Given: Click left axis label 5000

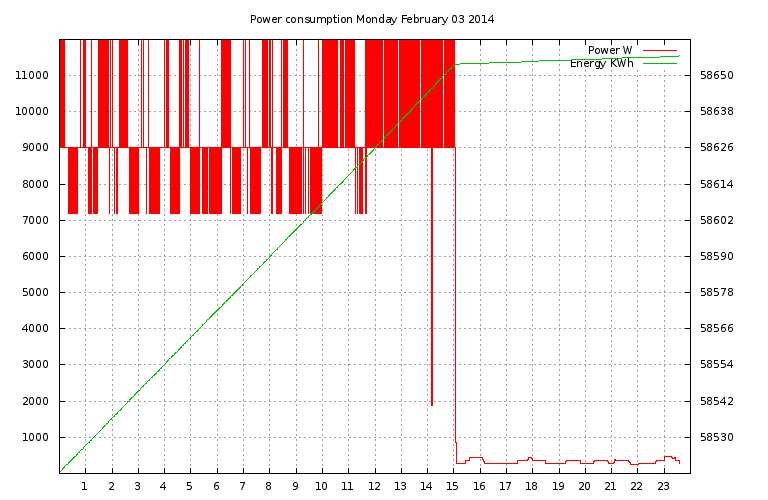Looking at the screenshot, I should coord(35,292).
